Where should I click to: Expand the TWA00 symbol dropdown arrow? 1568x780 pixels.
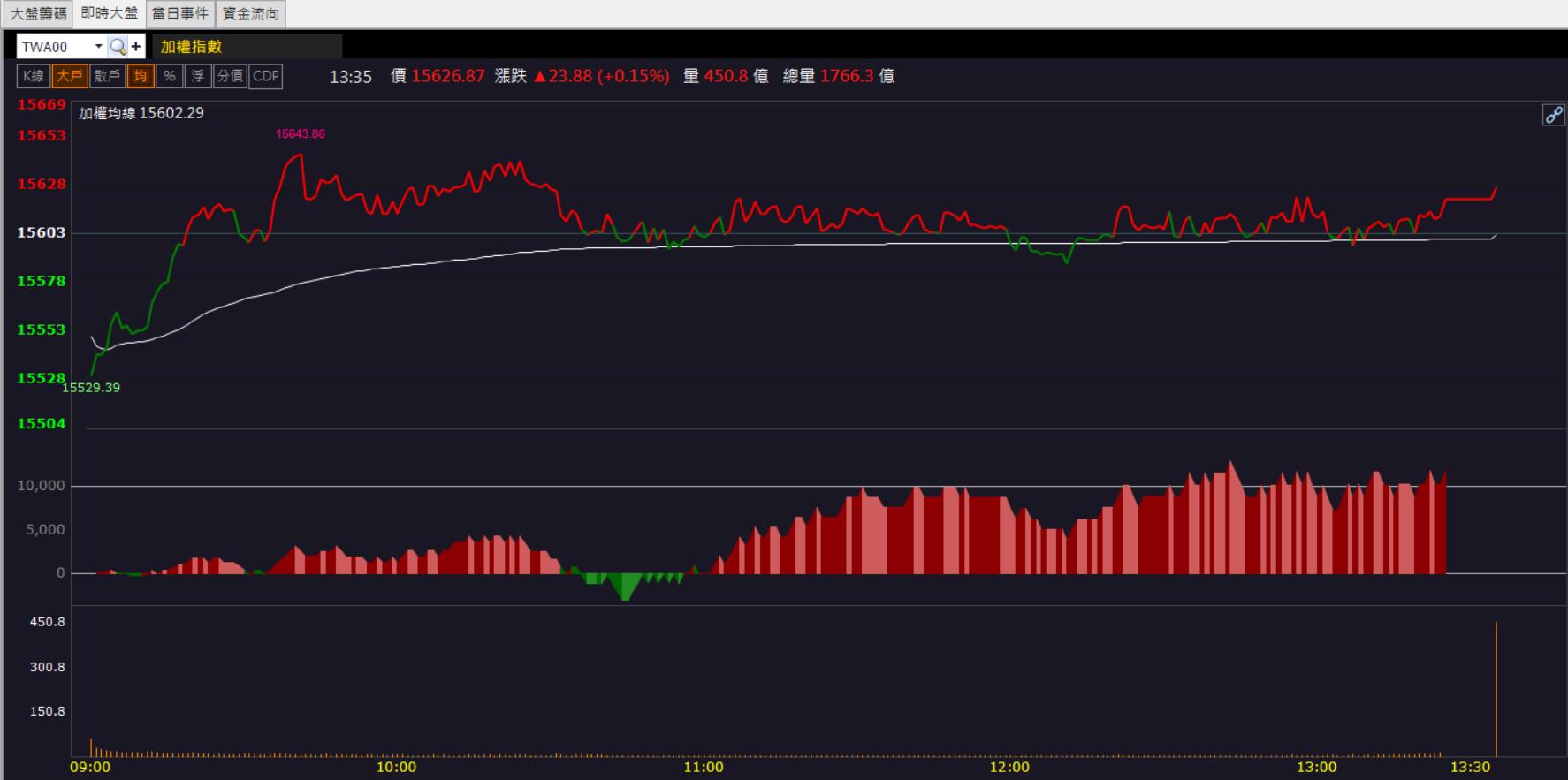[x=98, y=47]
